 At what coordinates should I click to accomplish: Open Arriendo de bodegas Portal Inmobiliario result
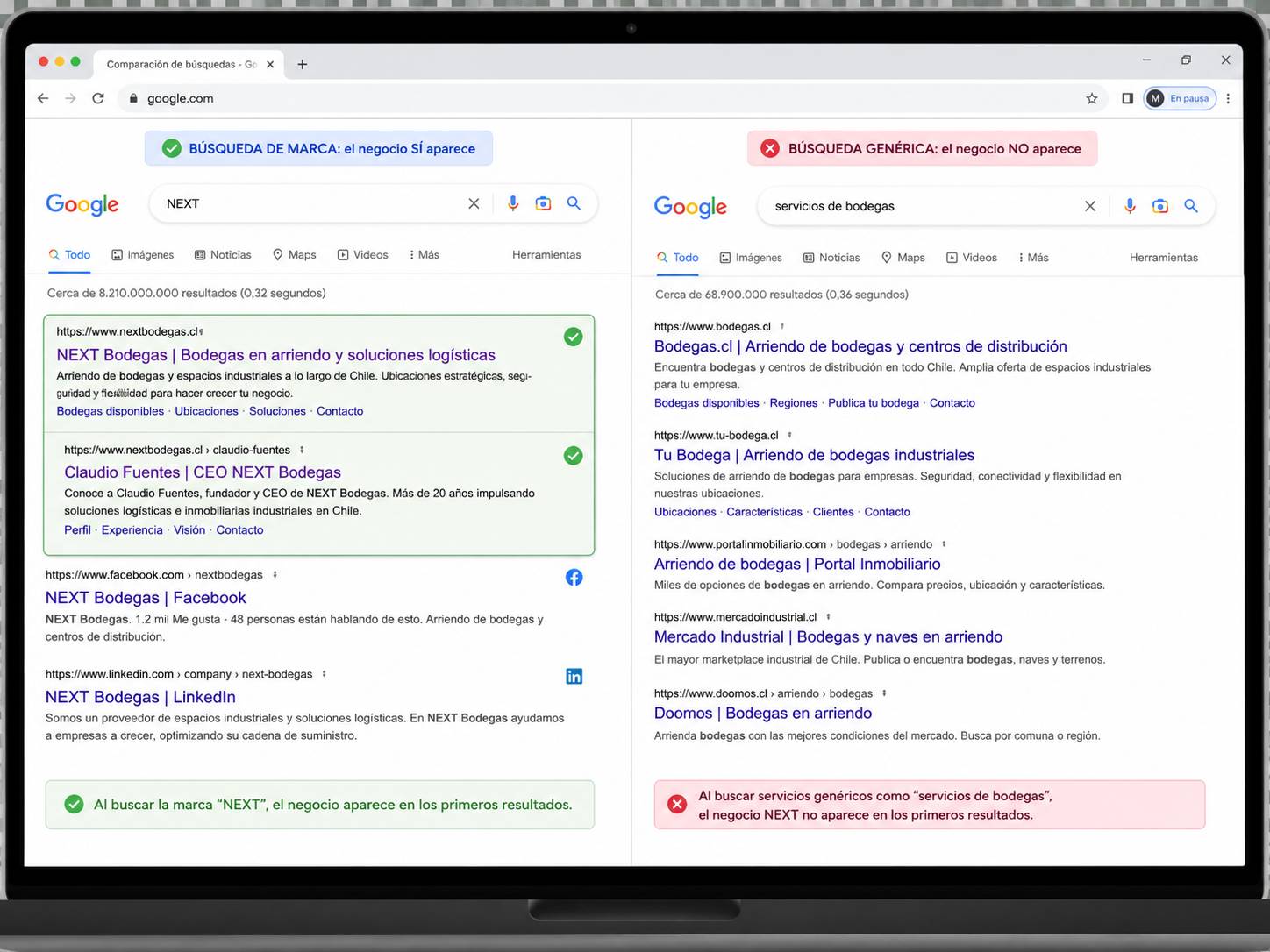[x=797, y=564]
